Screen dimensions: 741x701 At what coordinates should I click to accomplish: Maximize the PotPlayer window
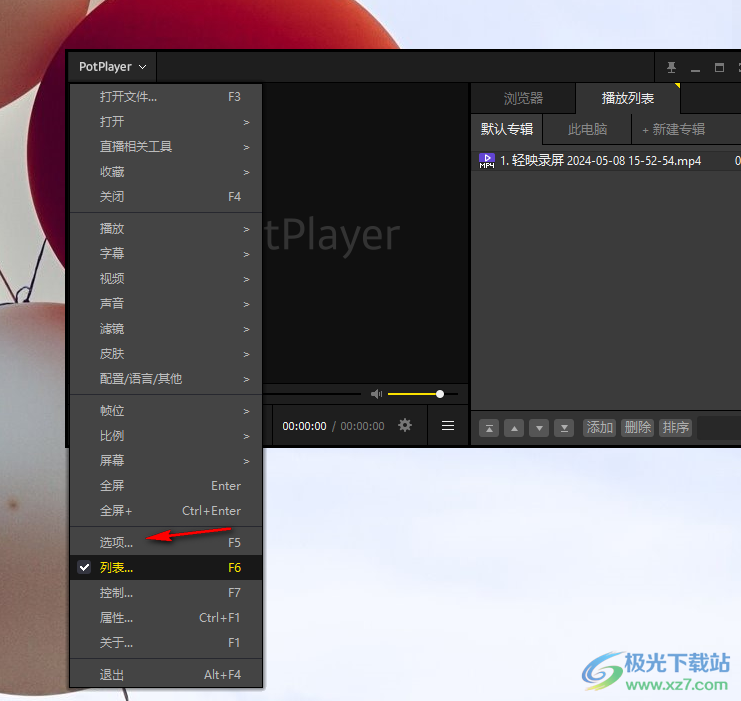point(719,68)
